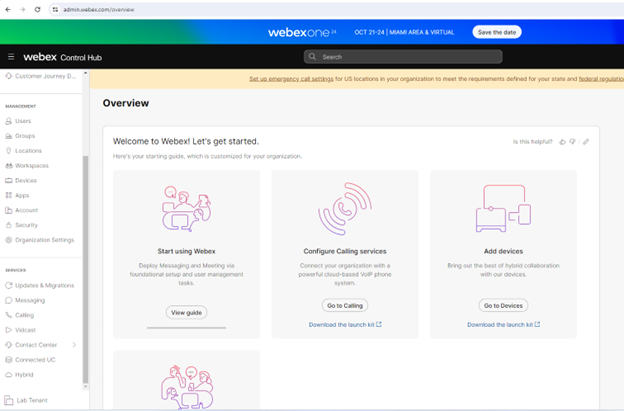Click the Overview page heading
This screenshot has height=411, width=624.
pyautogui.click(x=126, y=103)
